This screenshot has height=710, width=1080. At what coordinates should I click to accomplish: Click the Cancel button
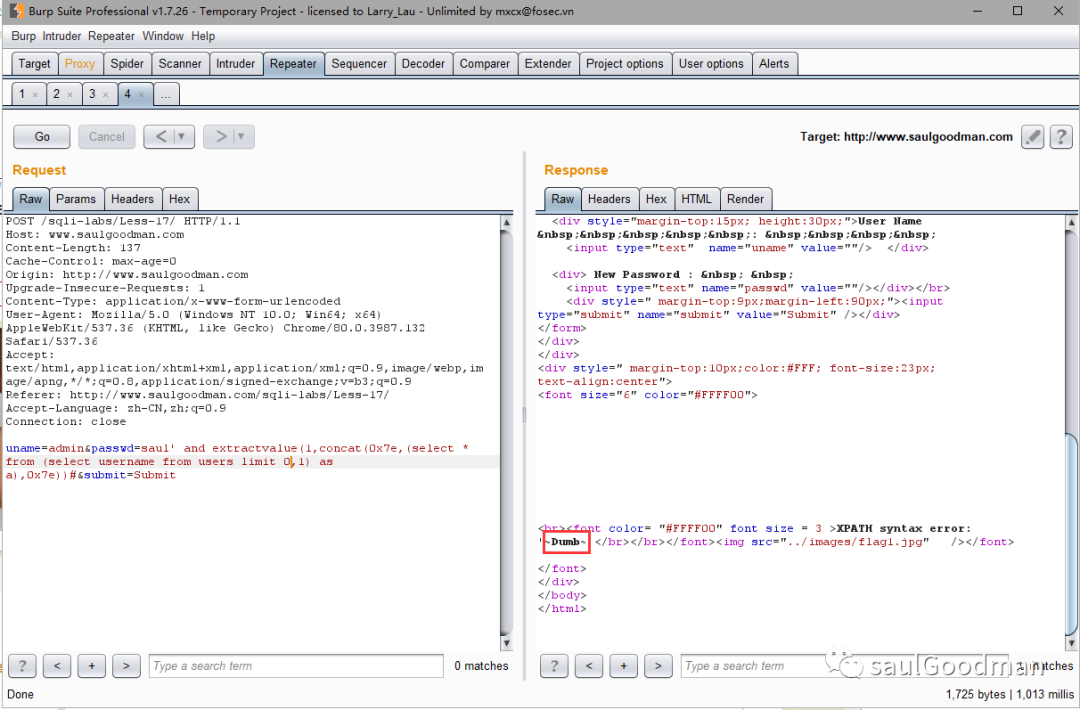point(107,136)
